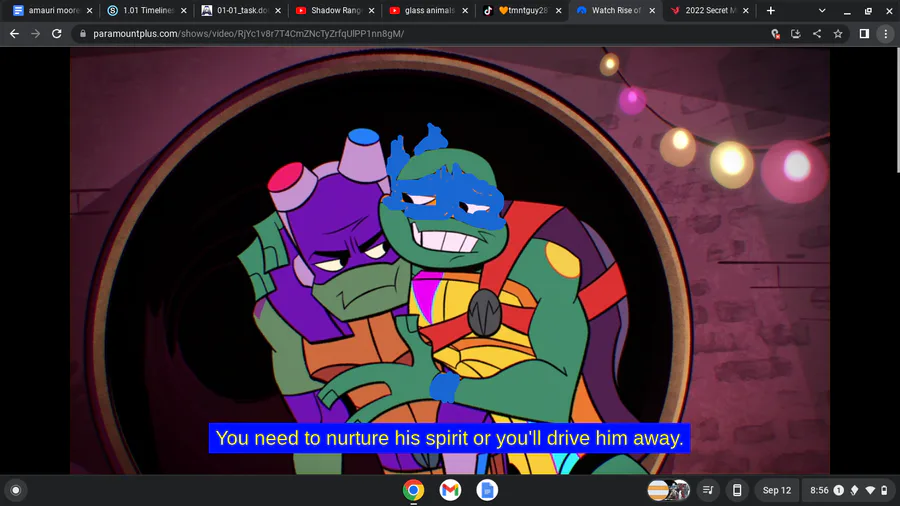The height and width of the screenshot is (506, 900).
Task: Open Google Docs from the shelf
Action: (x=487, y=490)
